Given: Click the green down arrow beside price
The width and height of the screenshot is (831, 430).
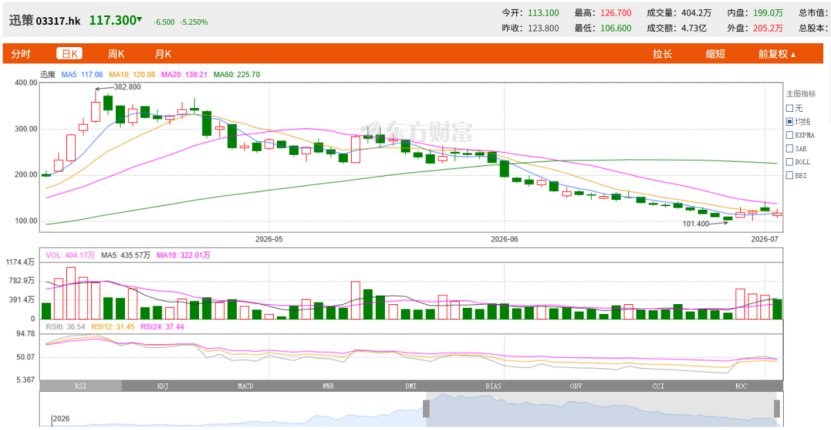Looking at the screenshot, I should [x=139, y=20].
